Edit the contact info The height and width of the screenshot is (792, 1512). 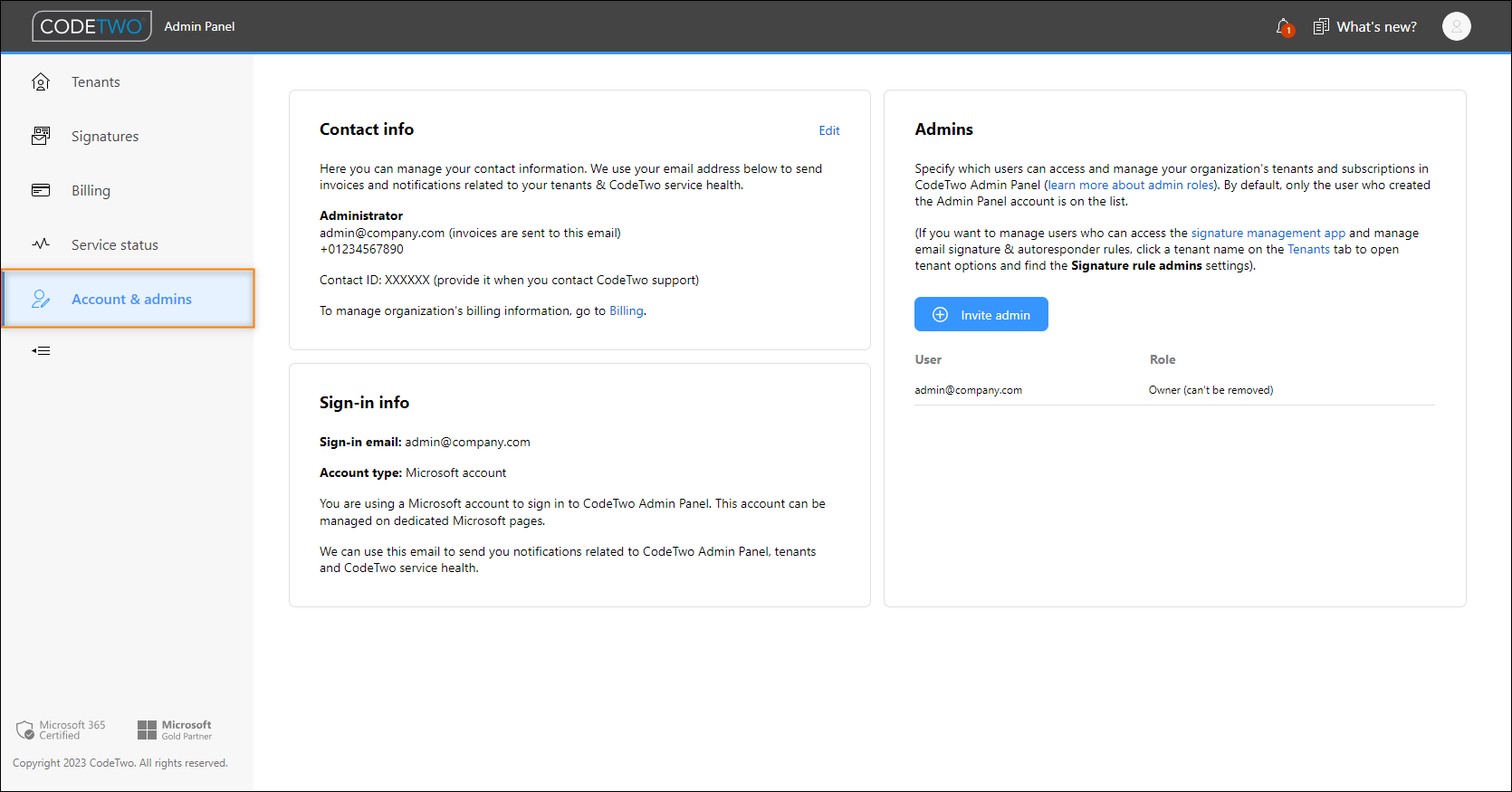coord(829,130)
